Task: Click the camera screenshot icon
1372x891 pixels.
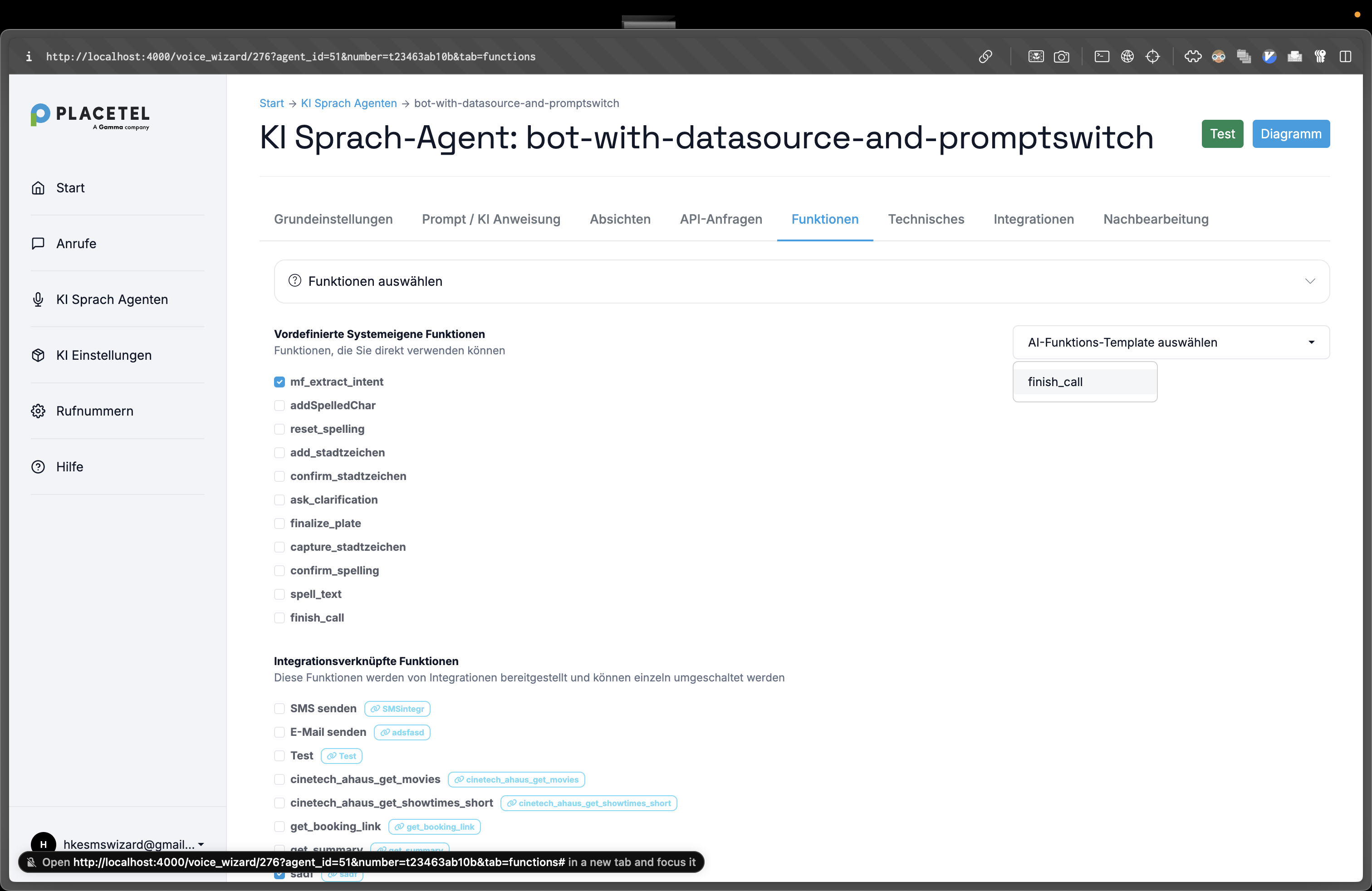Action: click(1061, 56)
